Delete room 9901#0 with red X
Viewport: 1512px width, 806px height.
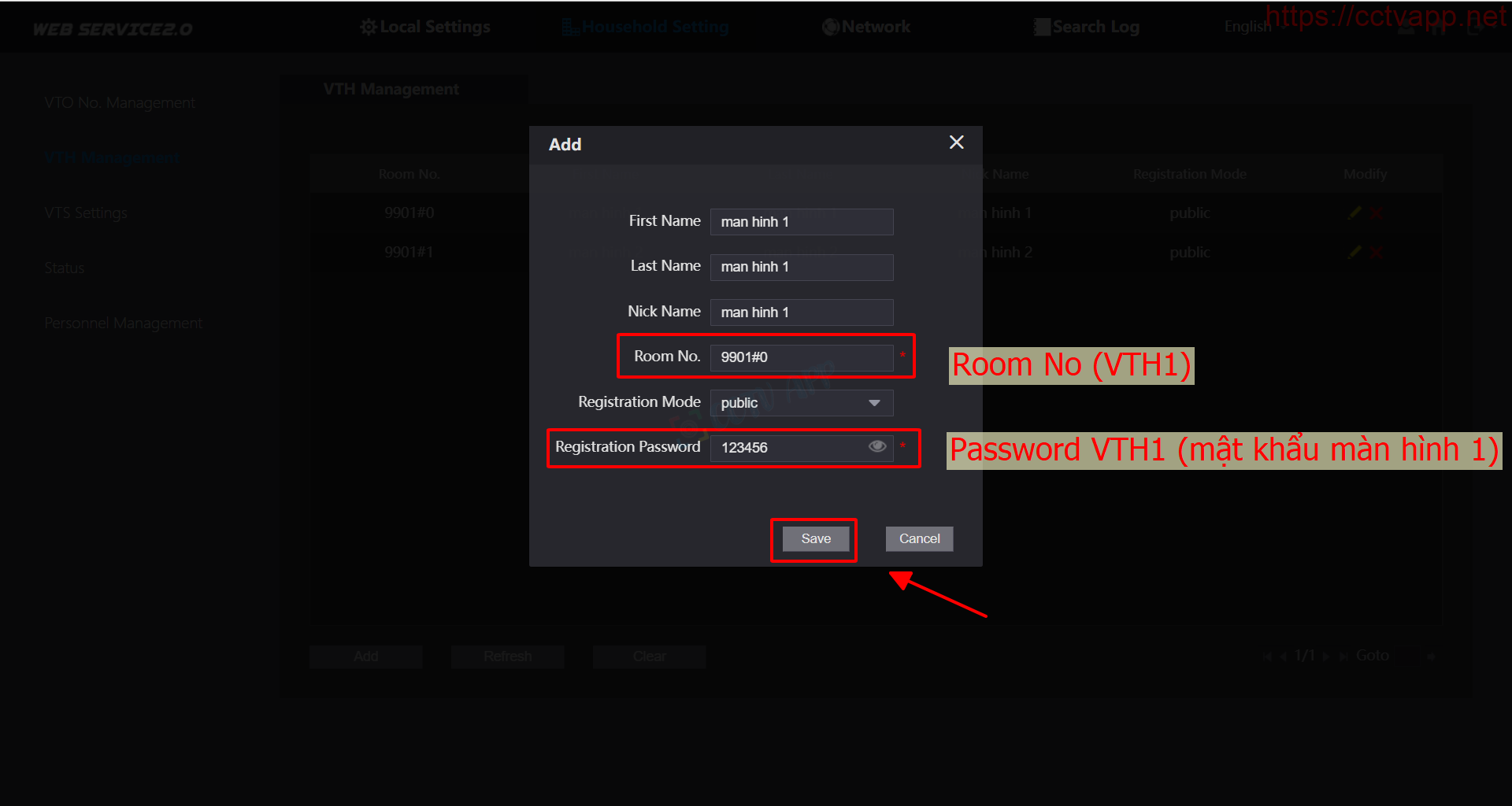tap(1376, 213)
